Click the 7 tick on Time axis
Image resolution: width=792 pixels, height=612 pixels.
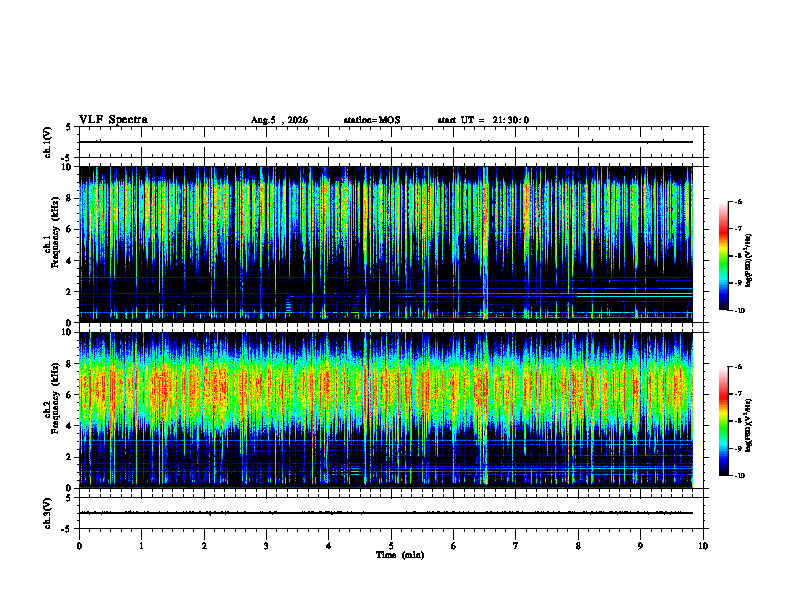(516, 546)
